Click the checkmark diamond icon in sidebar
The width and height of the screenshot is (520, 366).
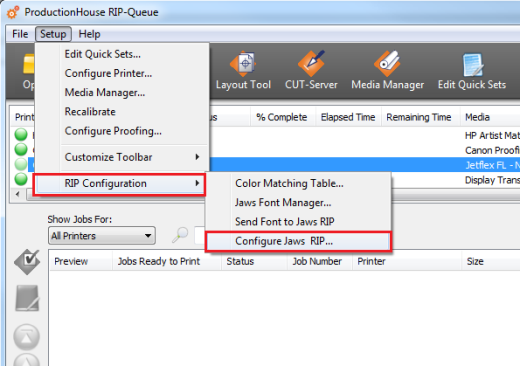click(x=27, y=262)
